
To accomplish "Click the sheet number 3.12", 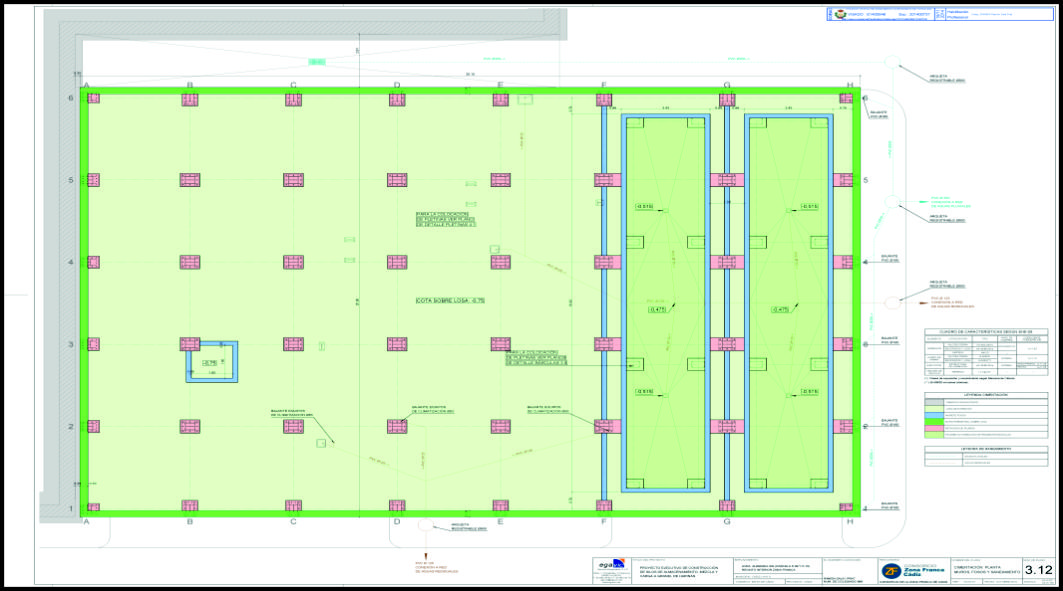I will tap(1039, 570).
